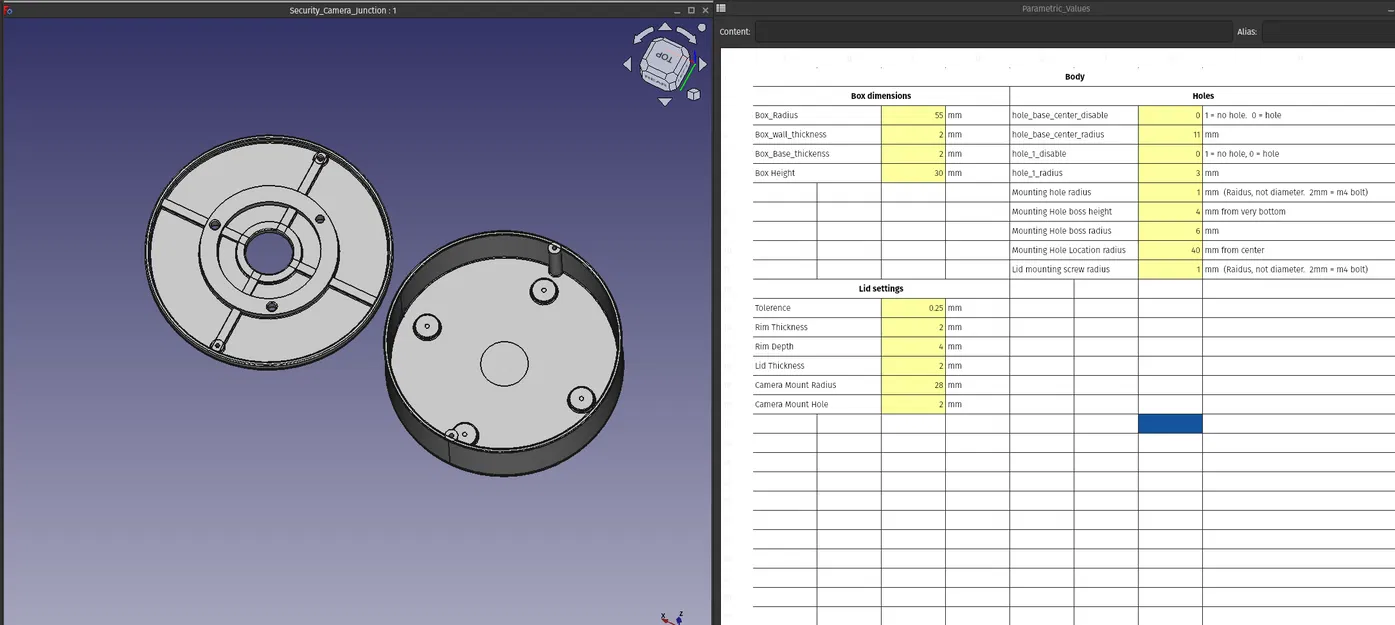Click the upward triangle above the navigation cube
This screenshot has width=1395, height=625.
pyautogui.click(x=665, y=25)
